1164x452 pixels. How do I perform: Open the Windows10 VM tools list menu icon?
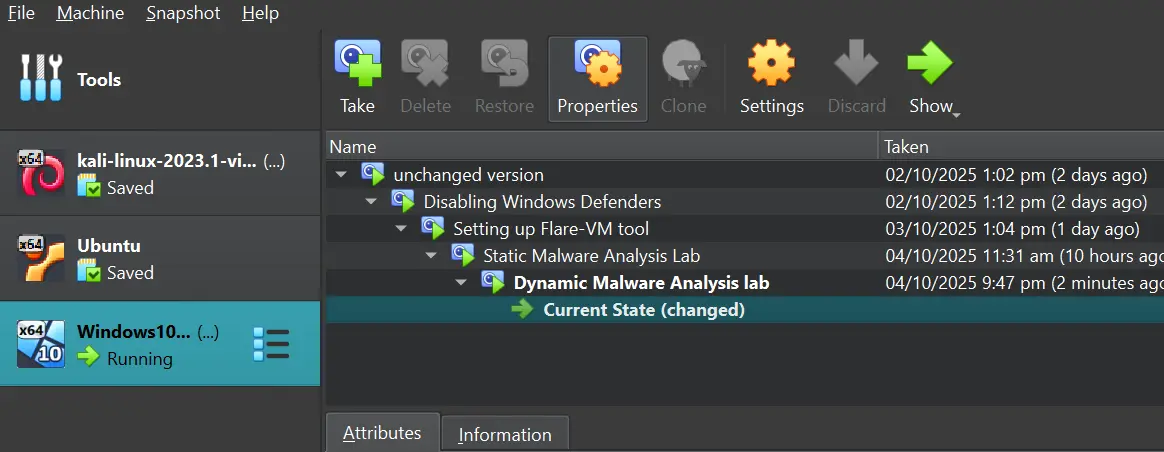[271, 344]
